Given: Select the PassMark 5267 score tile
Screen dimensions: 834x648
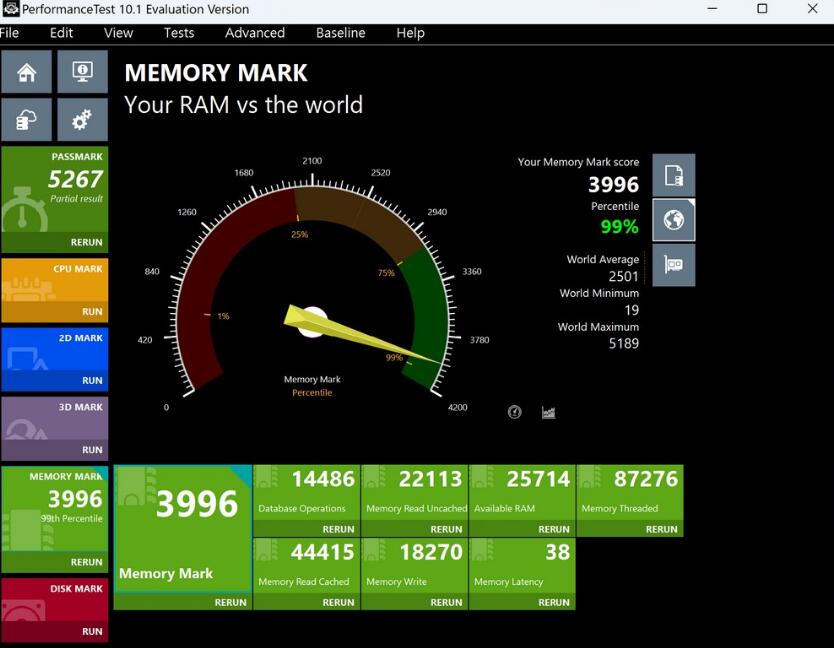Looking at the screenshot, I should [54, 190].
